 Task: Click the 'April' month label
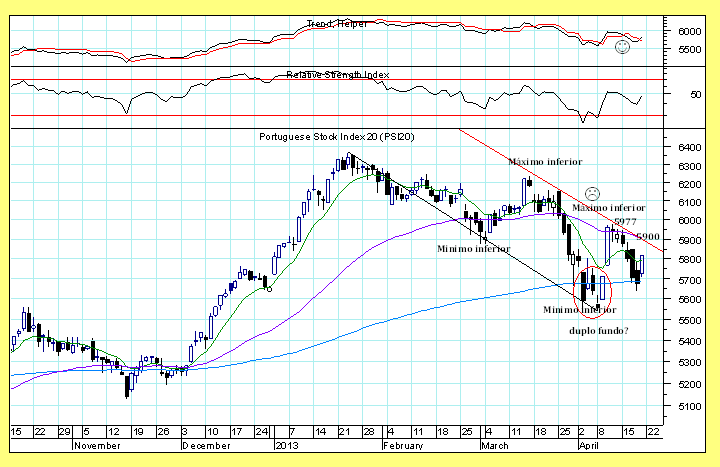tap(589, 446)
